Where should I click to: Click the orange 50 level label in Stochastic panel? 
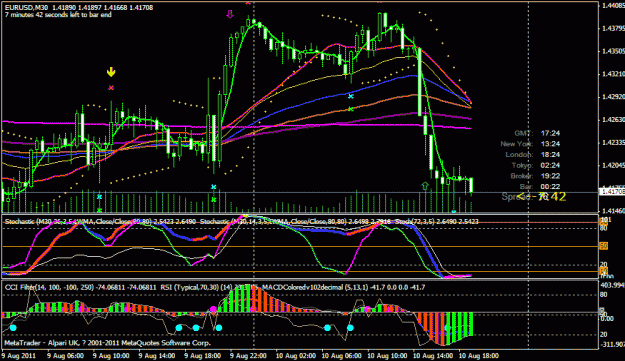(x=603, y=246)
